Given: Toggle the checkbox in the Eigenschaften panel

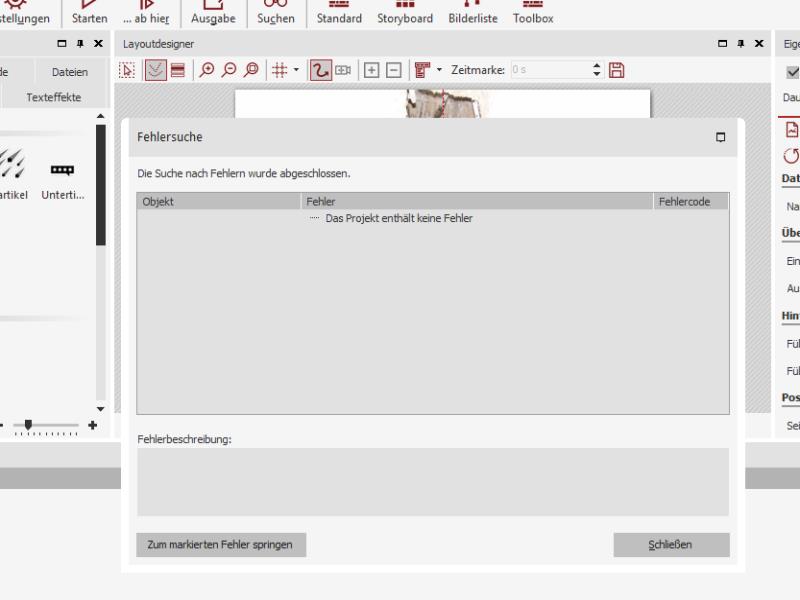Looking at the screenshot, I should click(x=793, y=72).
